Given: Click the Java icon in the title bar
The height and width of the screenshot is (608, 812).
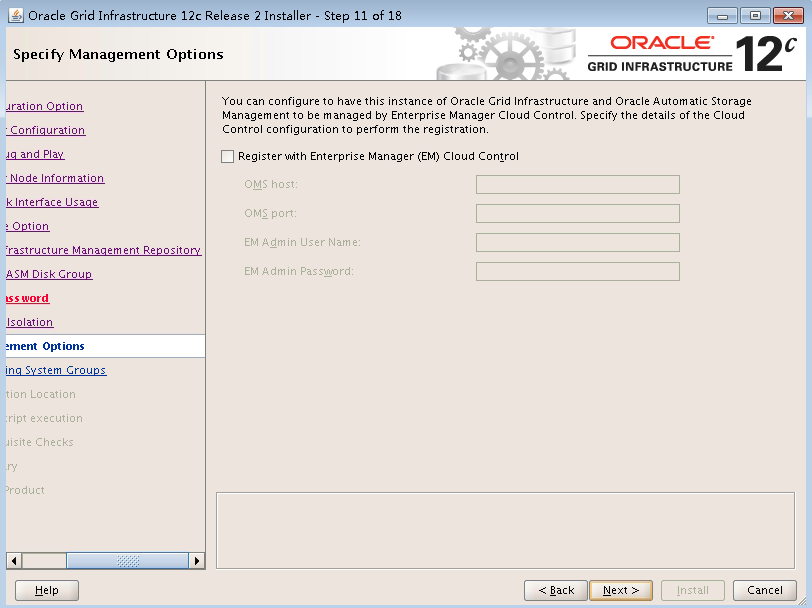Looking at the screenshot, I should (16, 16).
